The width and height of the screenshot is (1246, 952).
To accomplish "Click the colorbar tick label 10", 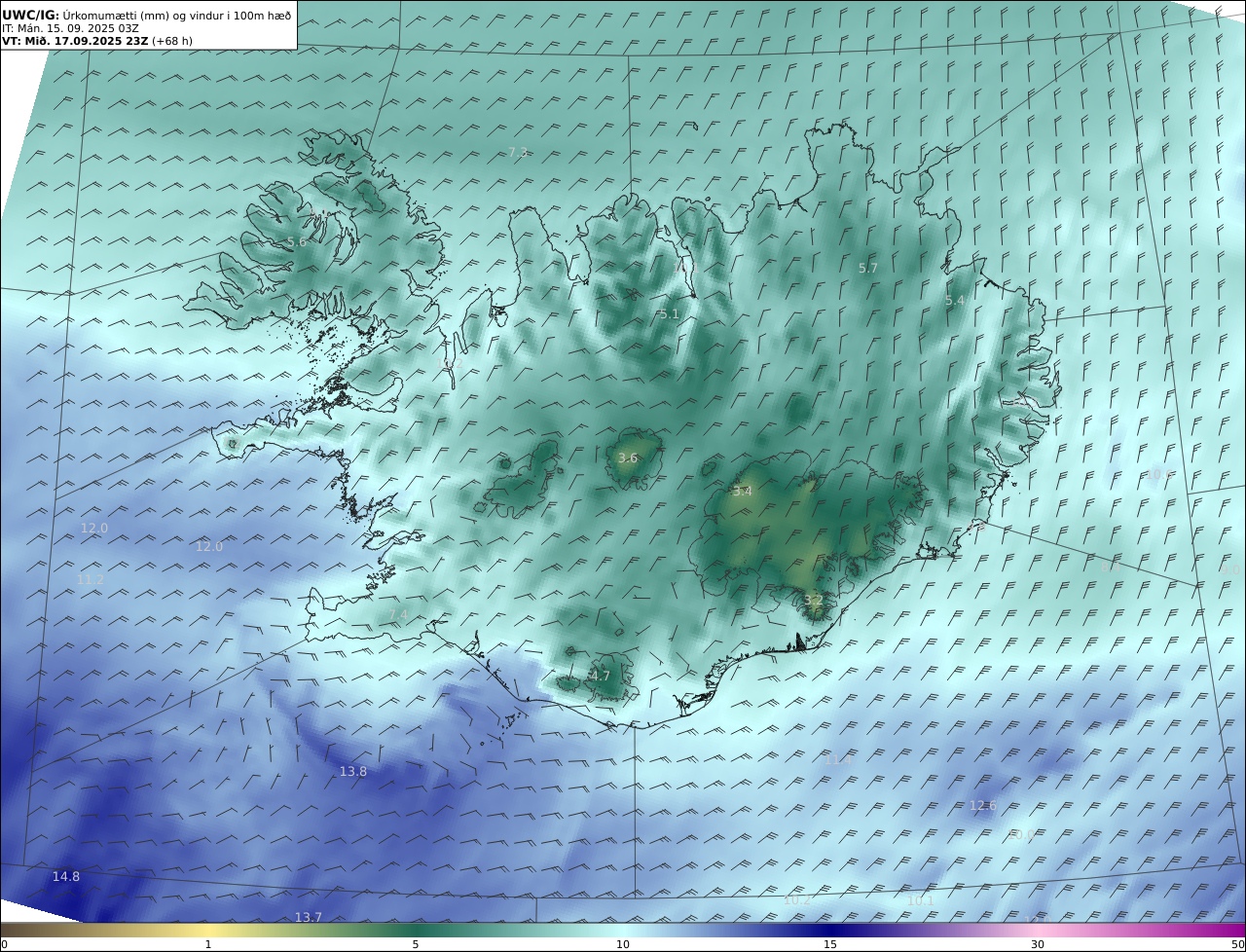I will pos(623,944).
